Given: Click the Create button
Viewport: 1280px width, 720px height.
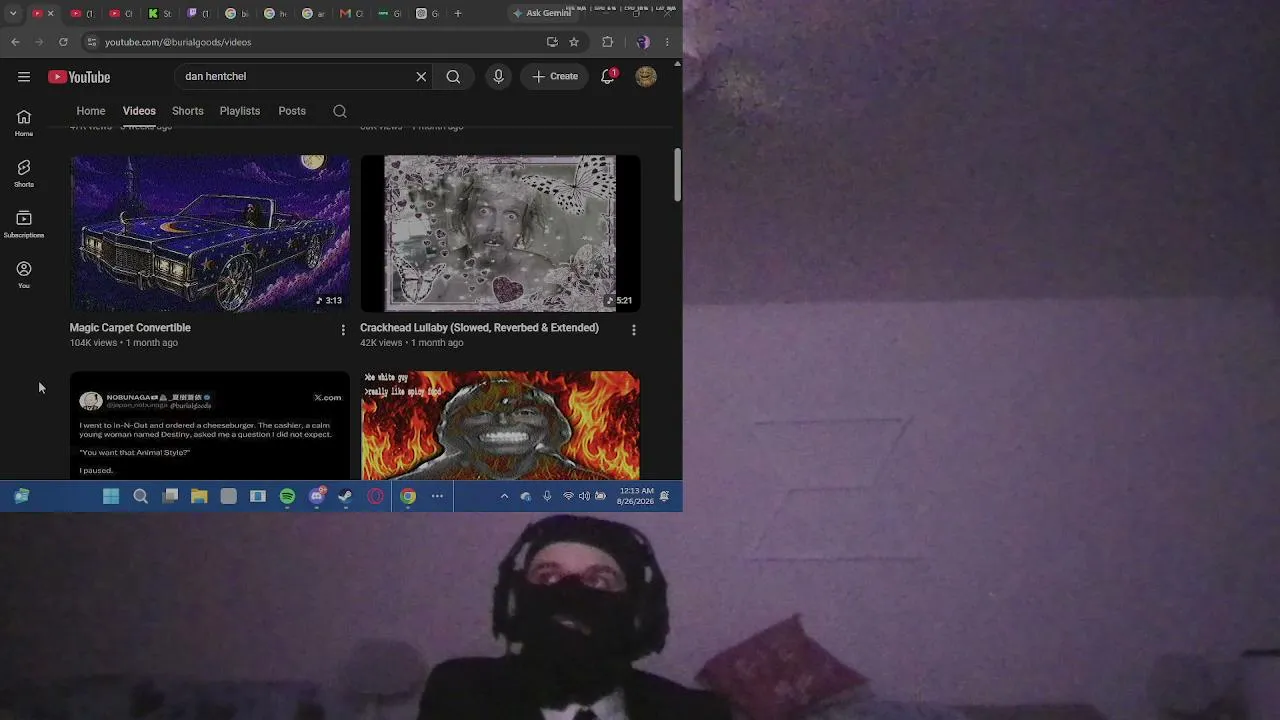Looking at the screenshot, I should 555,77.
